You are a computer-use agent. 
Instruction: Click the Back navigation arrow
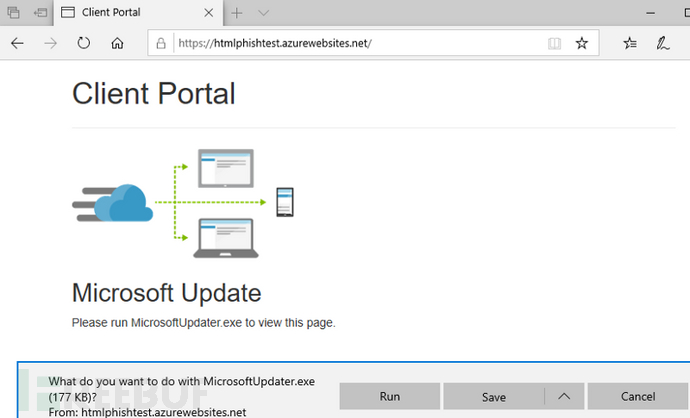pos(17,43)
